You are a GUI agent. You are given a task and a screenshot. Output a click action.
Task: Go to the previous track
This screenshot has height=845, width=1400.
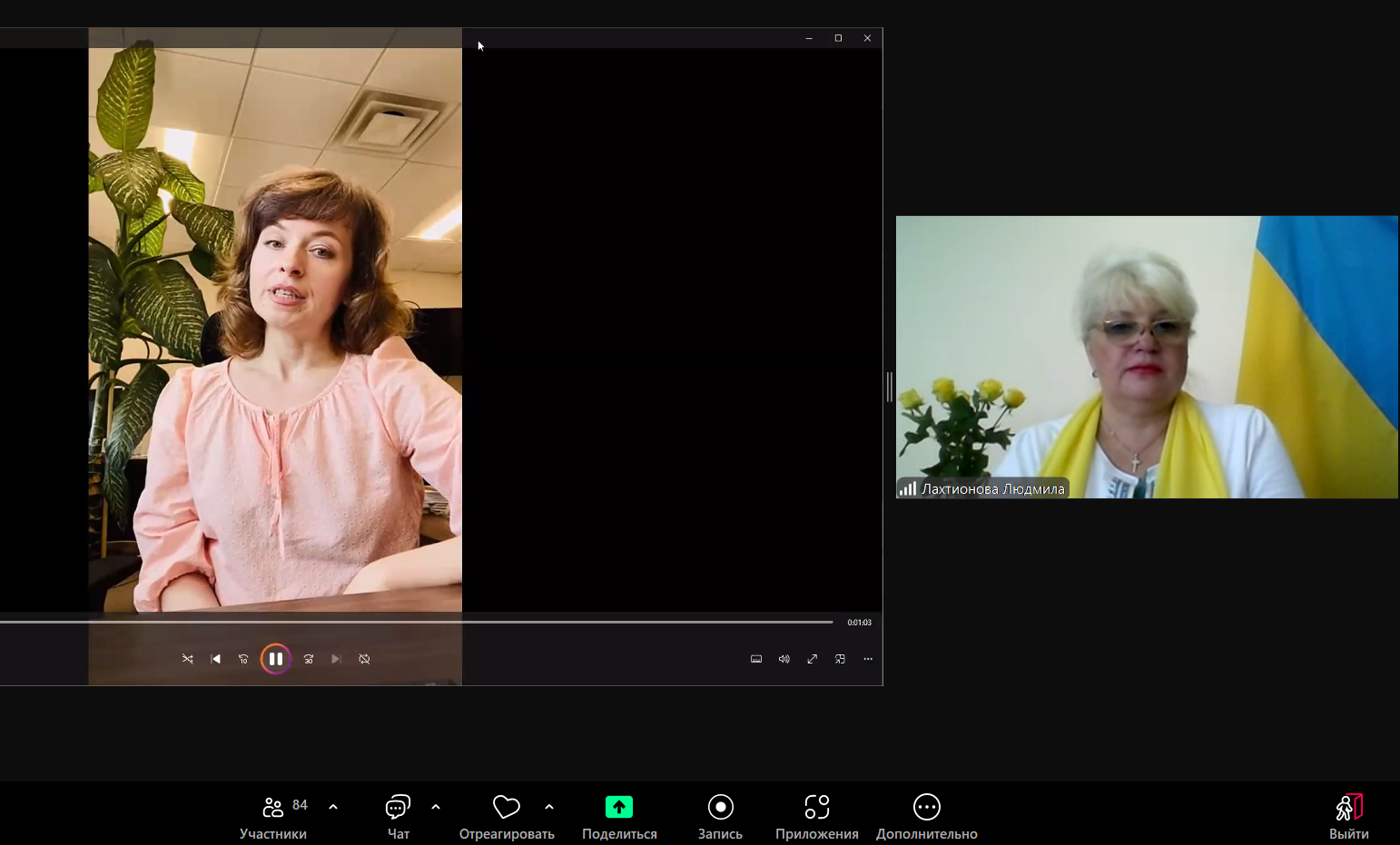pos(215,659)
